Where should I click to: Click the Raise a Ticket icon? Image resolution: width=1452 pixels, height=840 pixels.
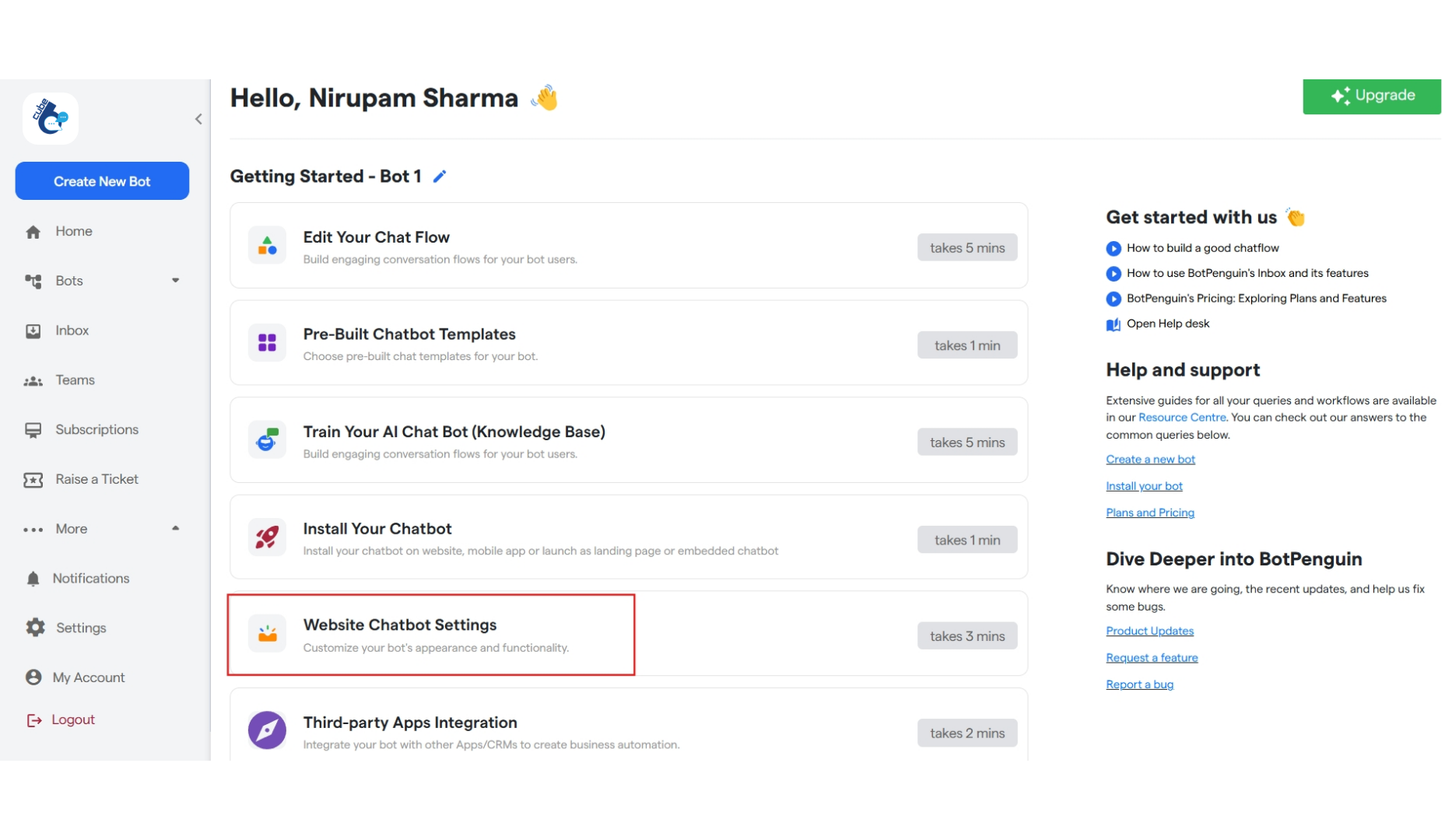[x=33, y=480]
